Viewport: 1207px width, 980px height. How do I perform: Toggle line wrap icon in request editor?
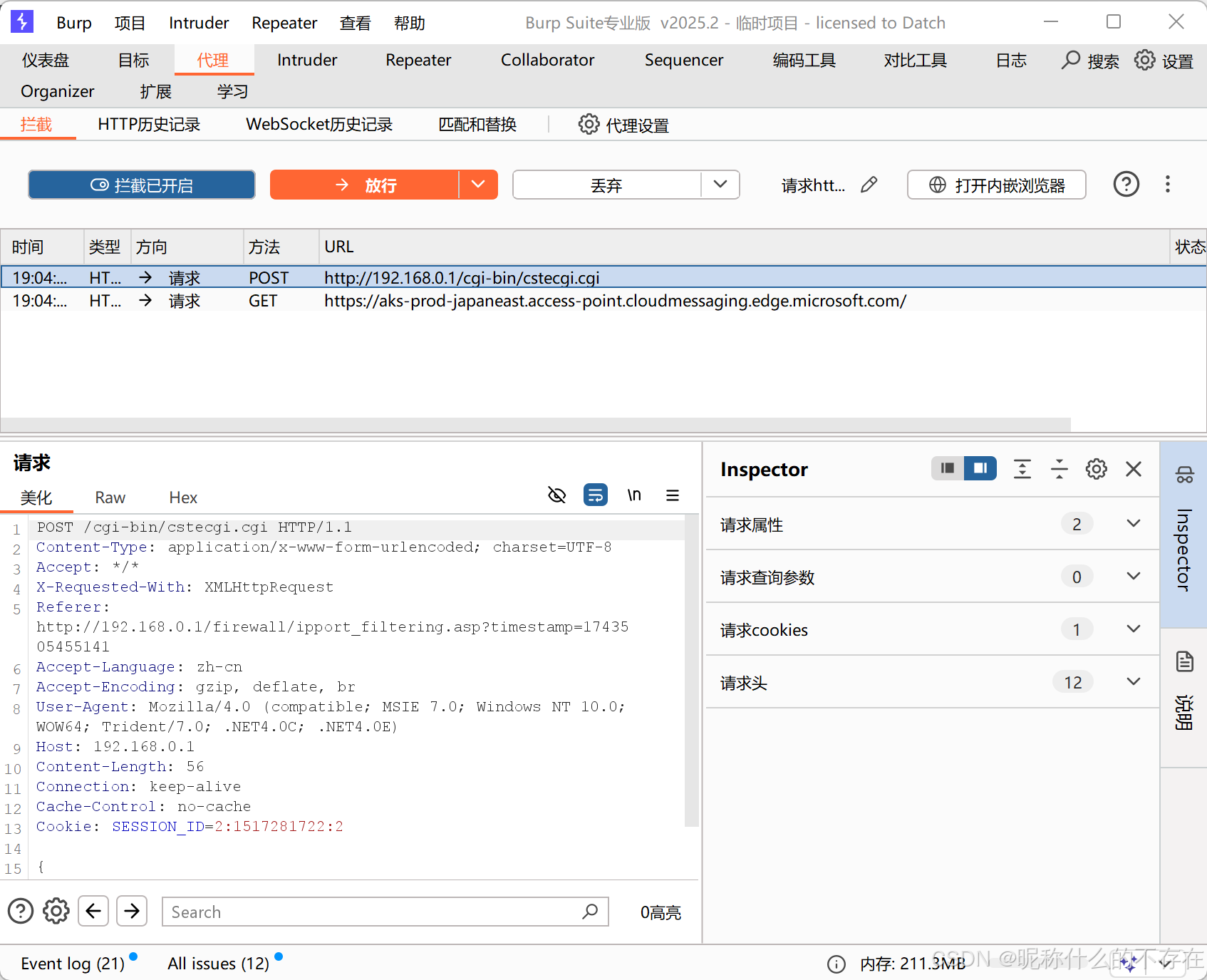[595, 495]
